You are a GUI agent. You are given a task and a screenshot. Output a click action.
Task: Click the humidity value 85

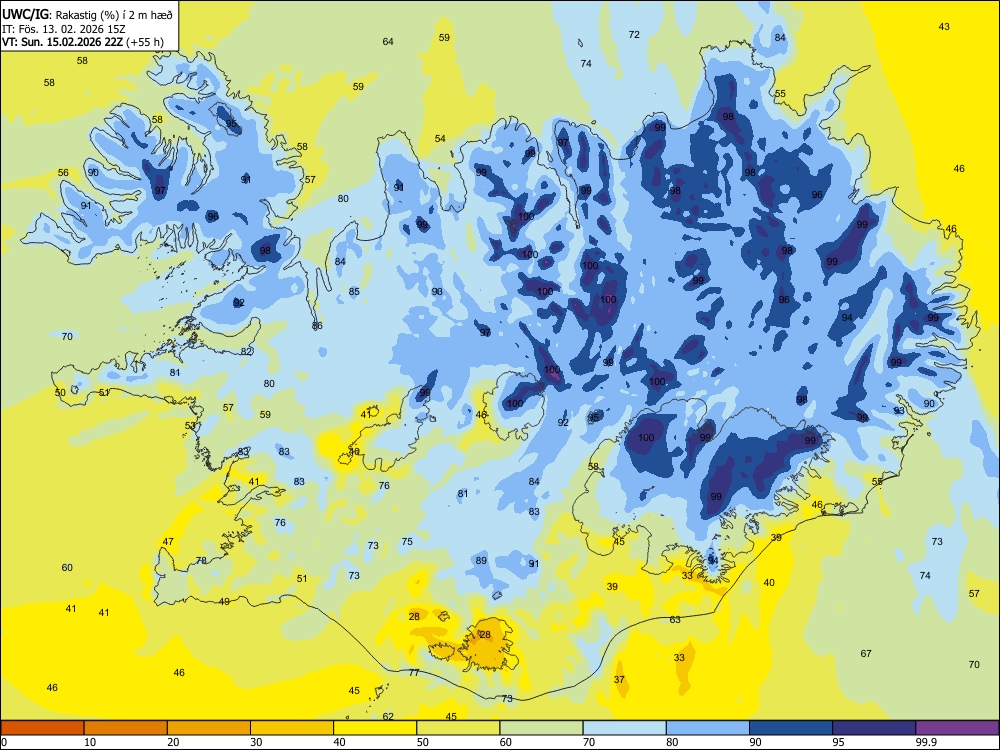click(x=354, y=291)
